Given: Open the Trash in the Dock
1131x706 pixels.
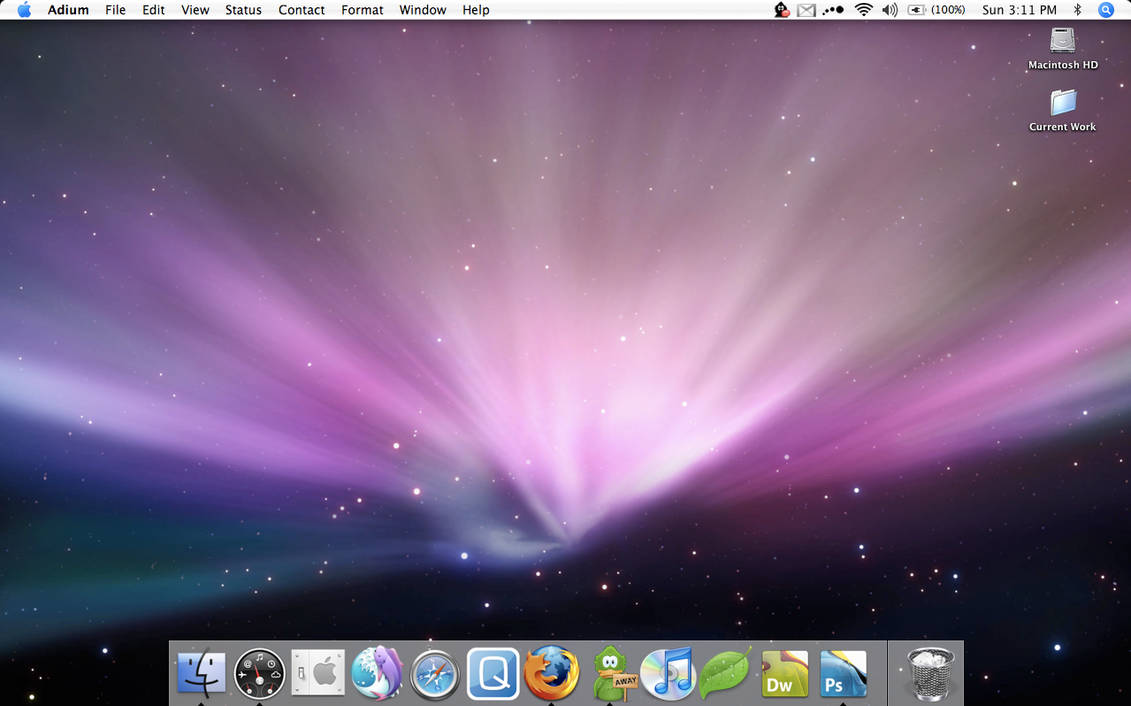Looking at the screenshot, I should coord(930,674).
